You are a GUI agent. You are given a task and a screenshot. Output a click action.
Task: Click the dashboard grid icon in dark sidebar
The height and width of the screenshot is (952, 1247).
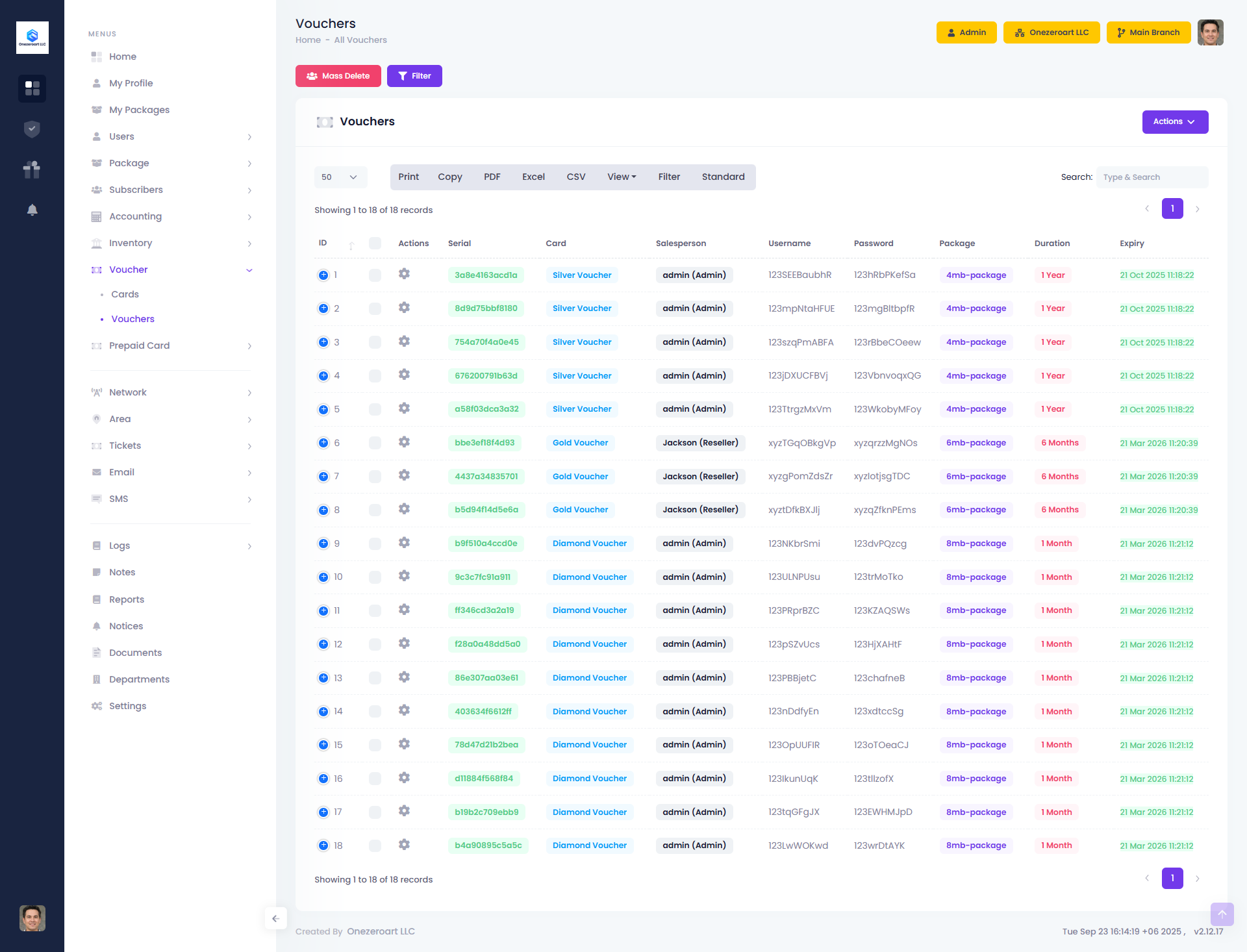coord(32,88)
